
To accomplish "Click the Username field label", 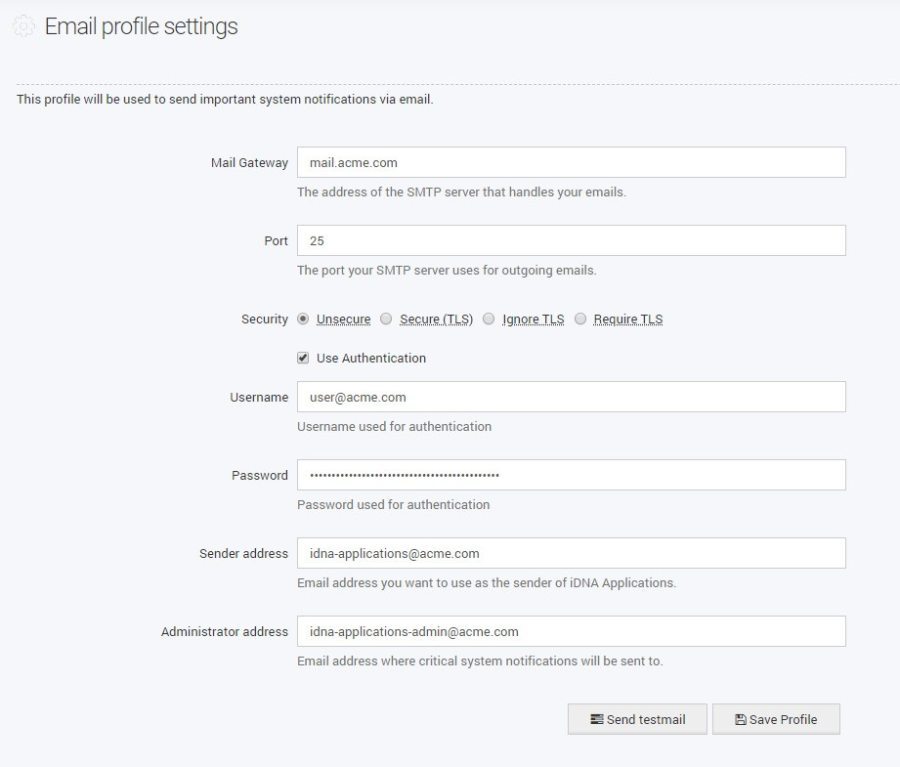I will coord(259,397).
